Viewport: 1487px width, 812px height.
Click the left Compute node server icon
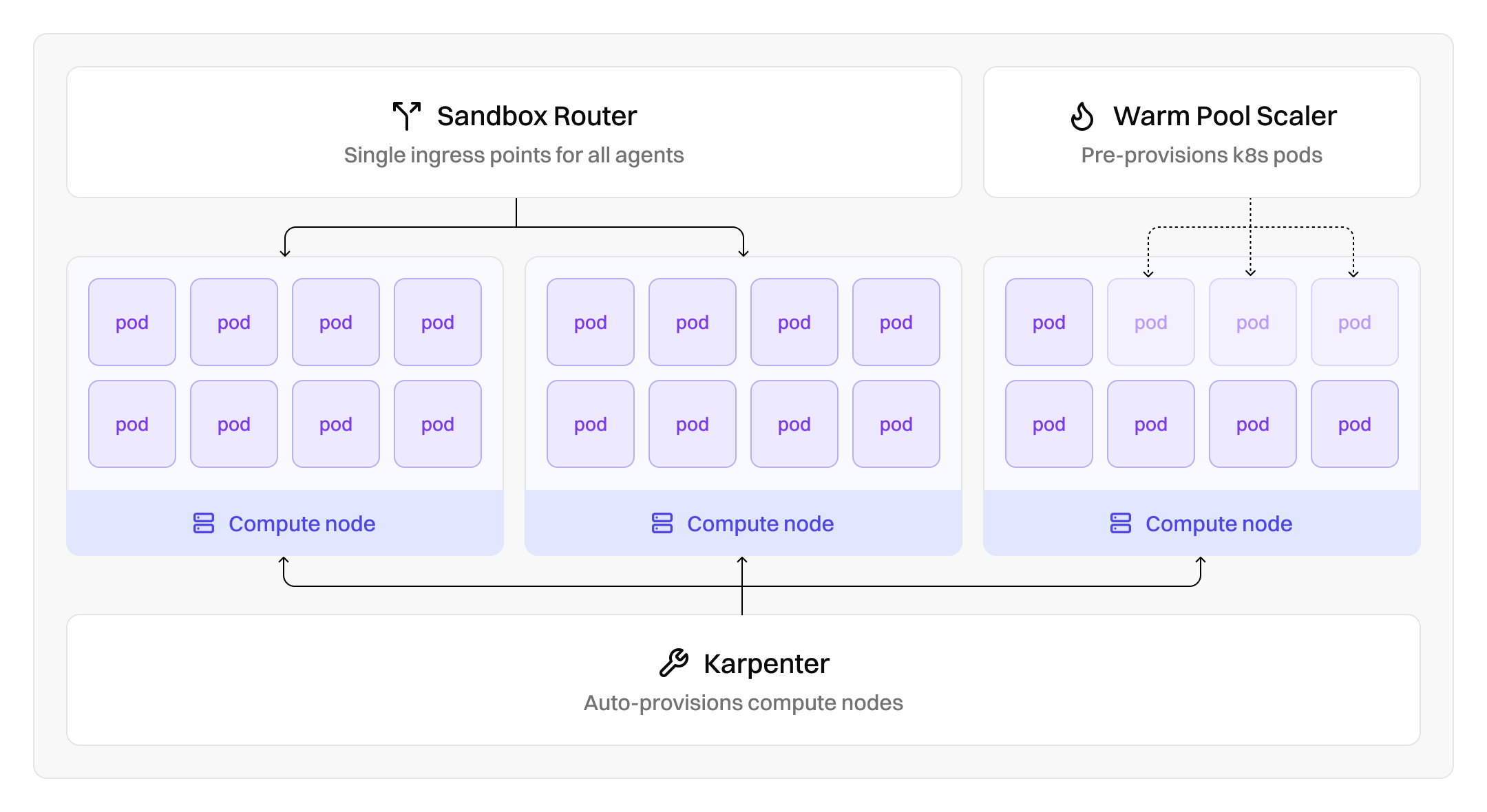pos(204,524)
